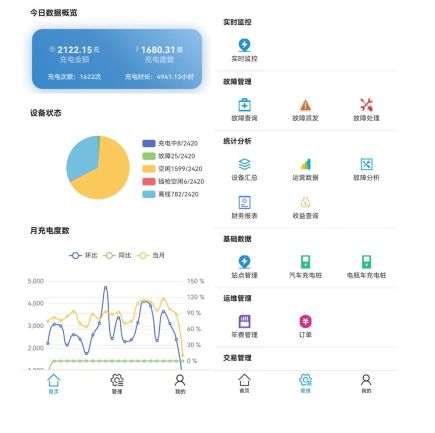
Task: Open 站点管理 icon
Action: [244, 262]
